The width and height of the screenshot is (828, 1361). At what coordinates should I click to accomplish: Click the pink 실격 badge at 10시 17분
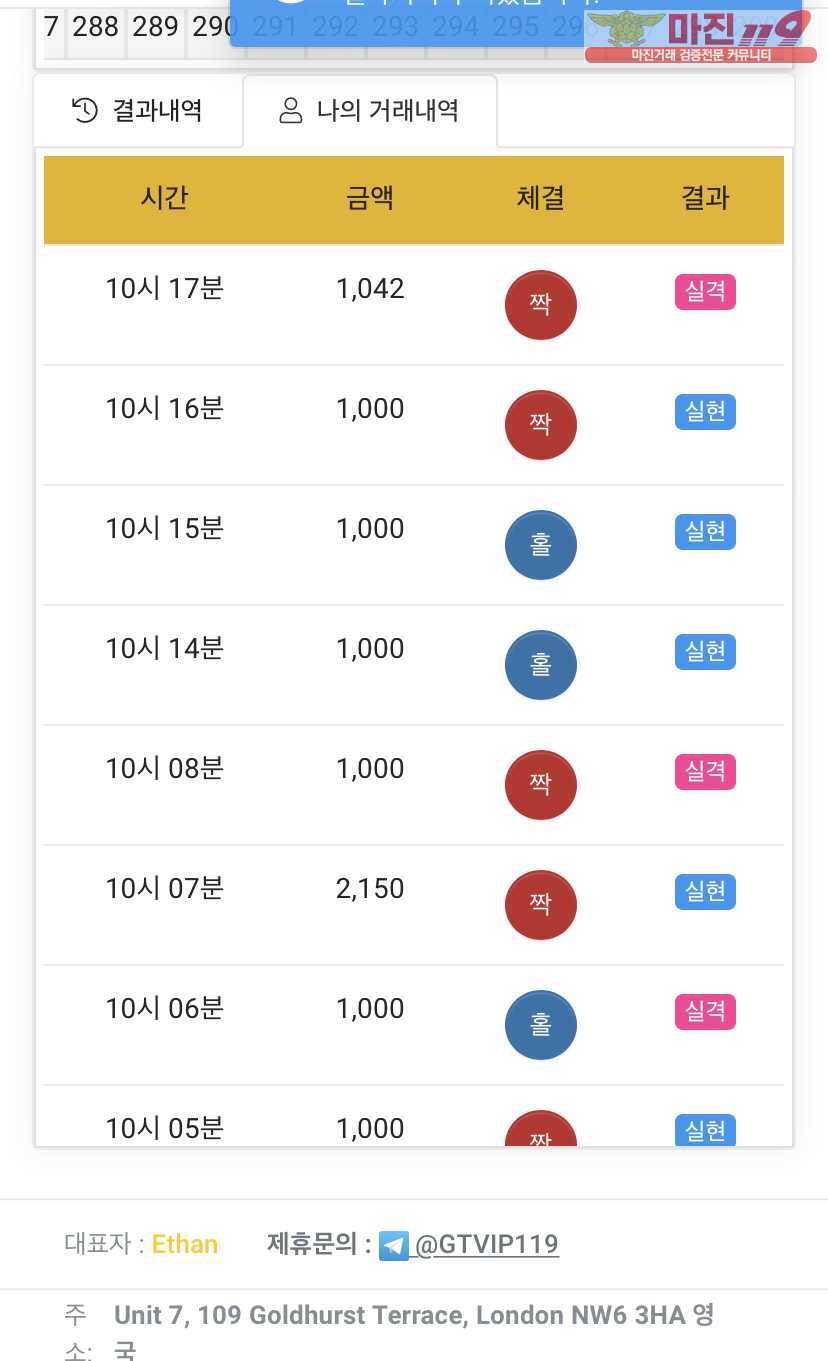pyautogui.click(x=705, y=292)
